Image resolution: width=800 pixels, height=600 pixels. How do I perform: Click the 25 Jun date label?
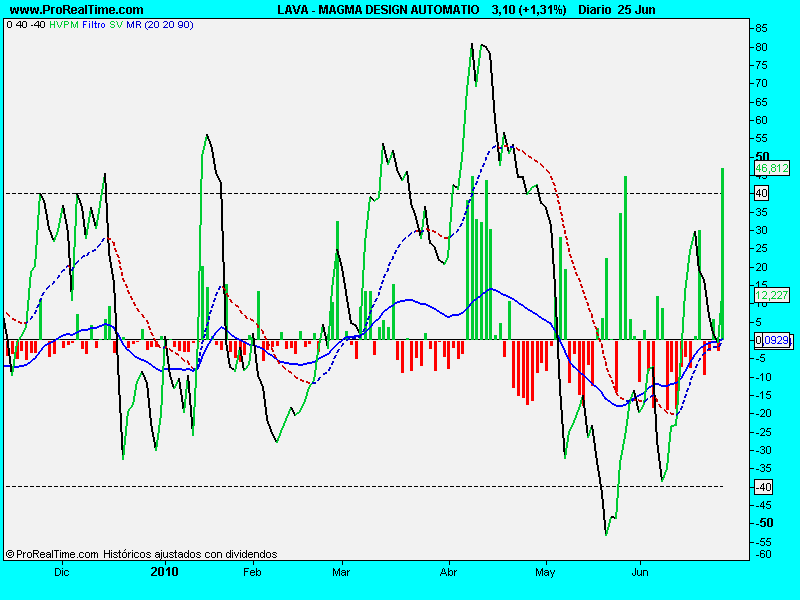(636, 10)
